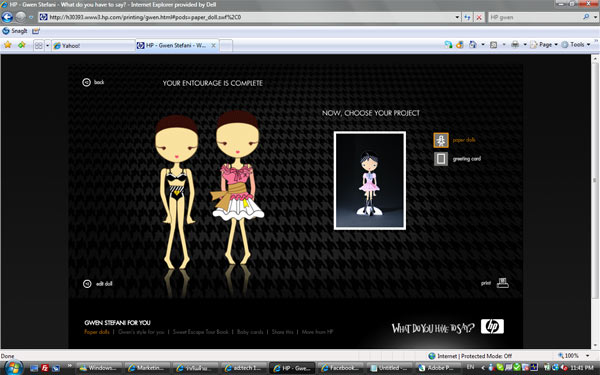Switch to the Marketing taskbar window
This screenshot has width=600, height=375.
147,368
